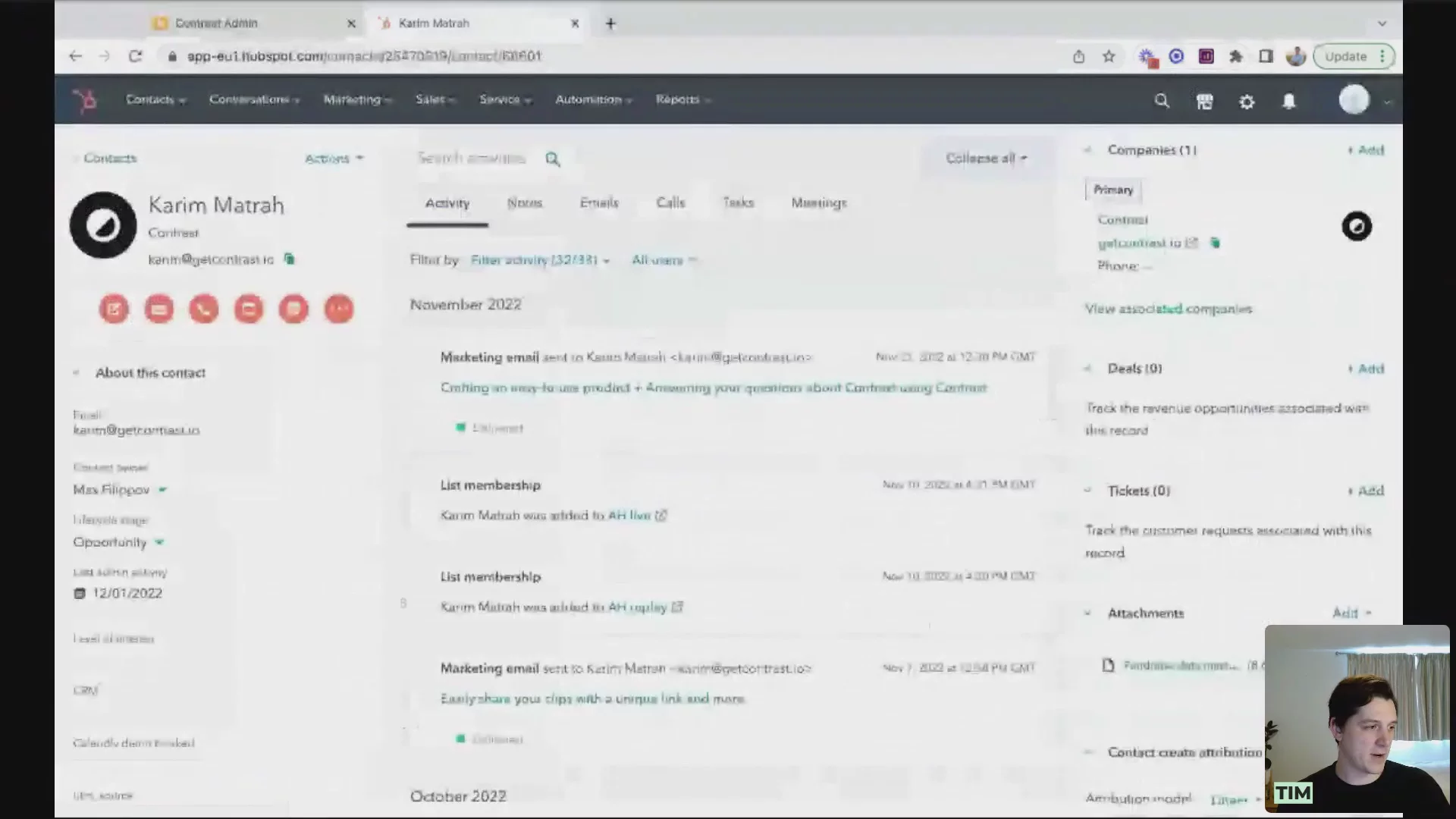Open the Marketing navigation menu

357,99
